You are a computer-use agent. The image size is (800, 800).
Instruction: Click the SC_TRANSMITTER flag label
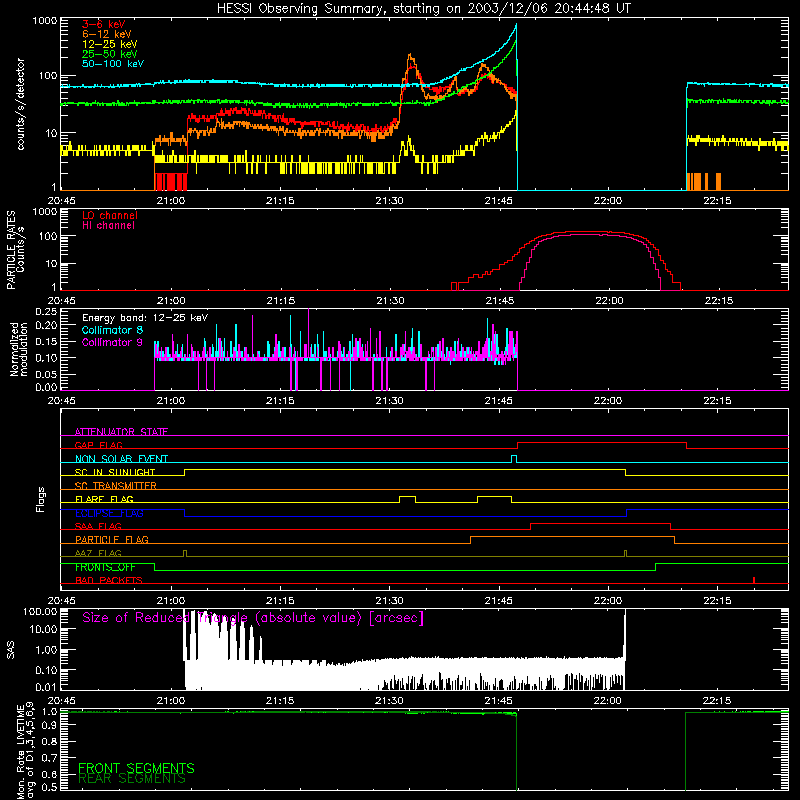point(115,486)
